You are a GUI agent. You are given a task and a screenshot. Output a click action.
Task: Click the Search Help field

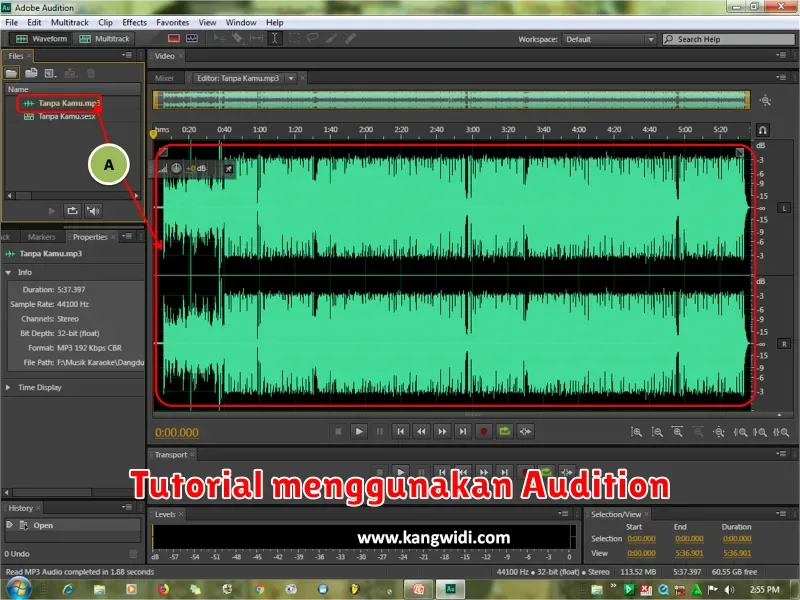coord(729,39)
